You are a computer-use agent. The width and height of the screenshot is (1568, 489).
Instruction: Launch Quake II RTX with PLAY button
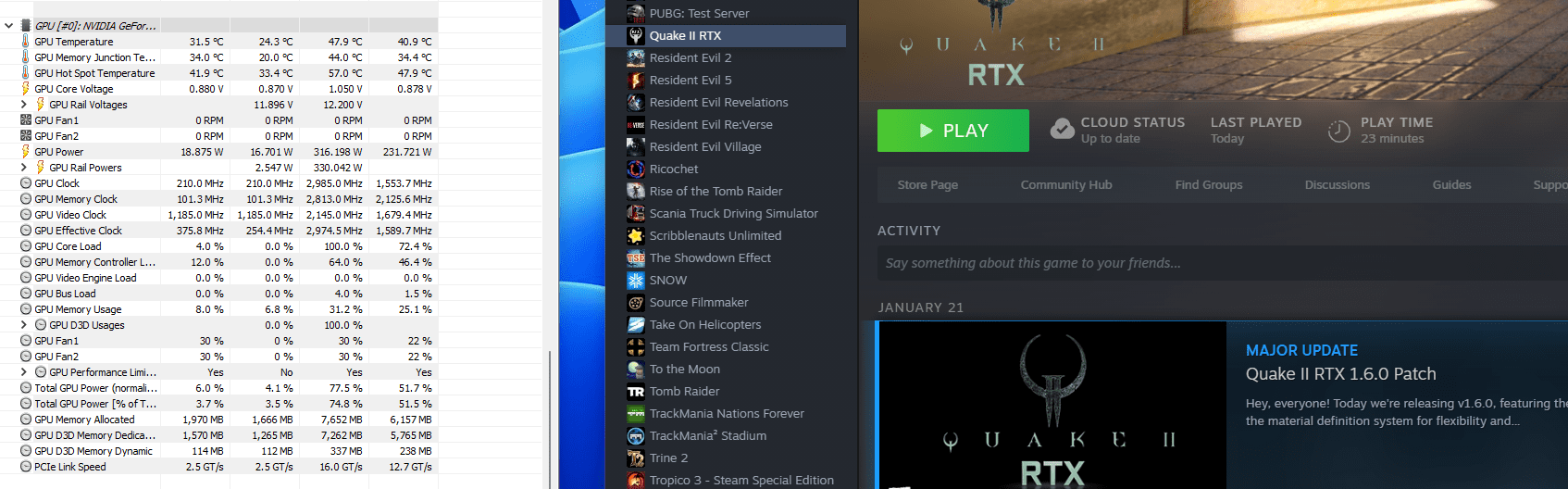point(953,131)
